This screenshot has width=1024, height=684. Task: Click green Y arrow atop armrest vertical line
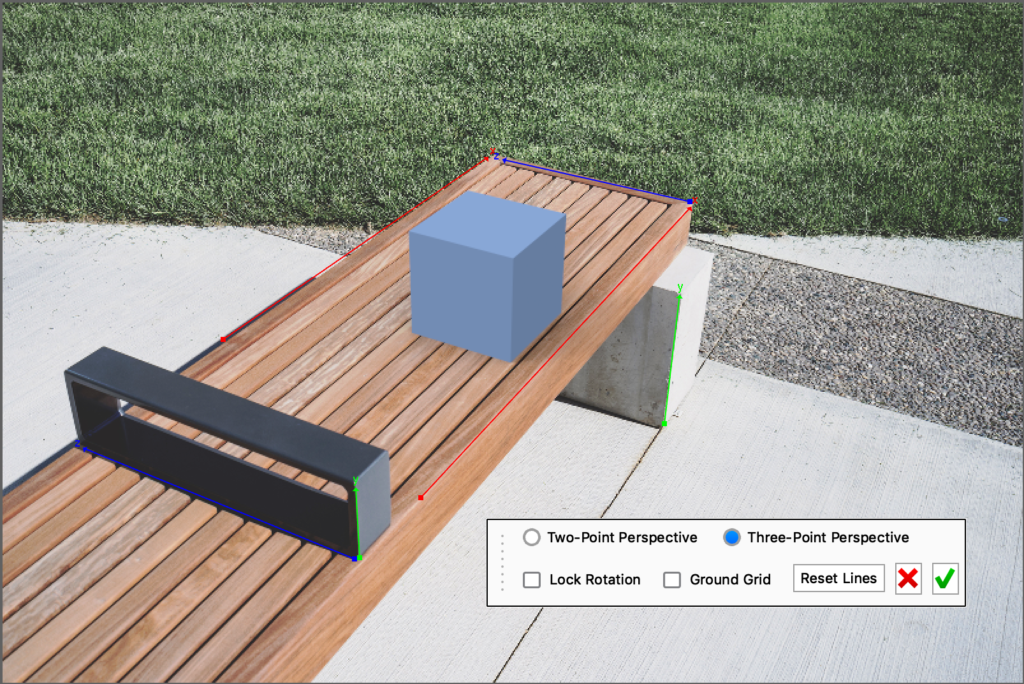(x=356, y=483)
